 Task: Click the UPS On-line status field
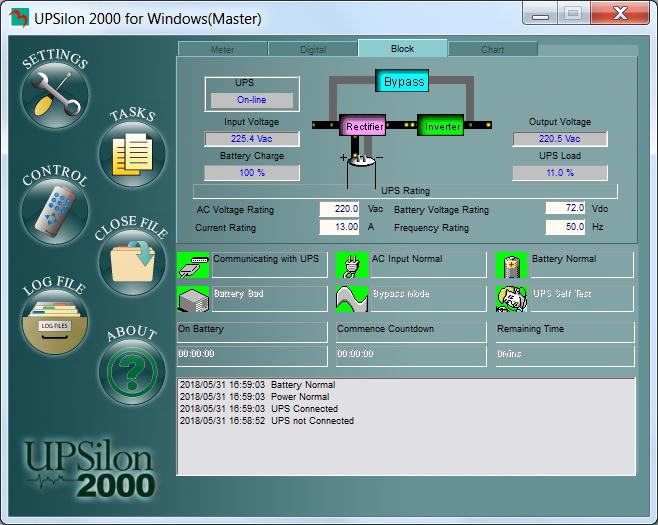[x=252, y=100]
